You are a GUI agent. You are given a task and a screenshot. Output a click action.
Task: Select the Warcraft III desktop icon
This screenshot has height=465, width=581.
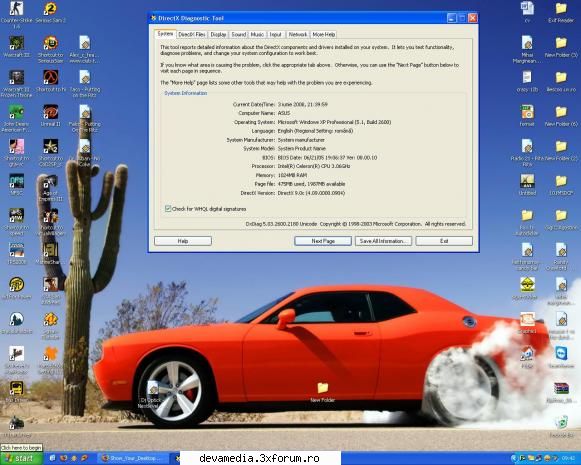(16, 43)
